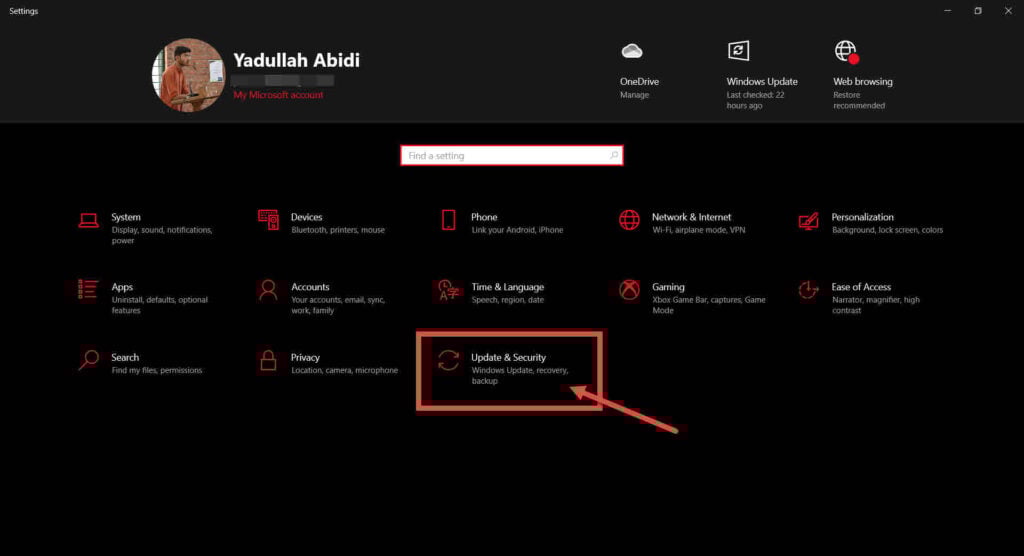Screen dimensions: 1024x556
Task: Open Update & Security sync icon
Action: (448, 360)
